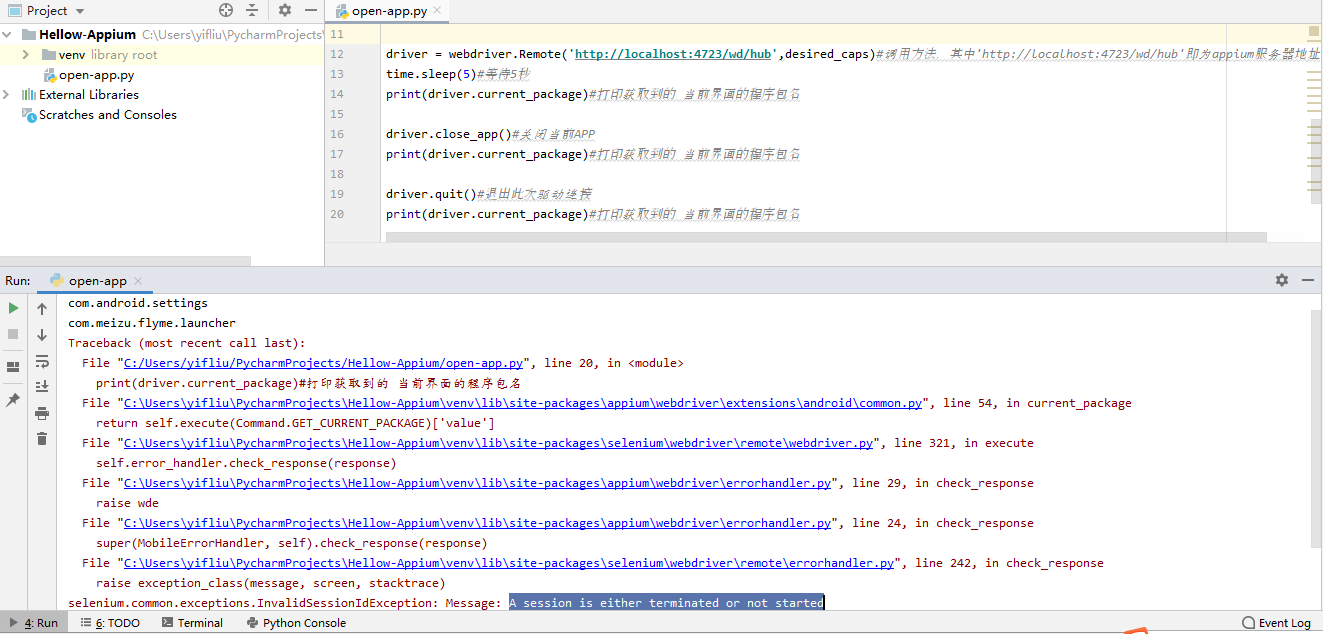This screenshot has height=634, width=1323.
Task: Click the stop process icon
Action: tap(13, 334)
